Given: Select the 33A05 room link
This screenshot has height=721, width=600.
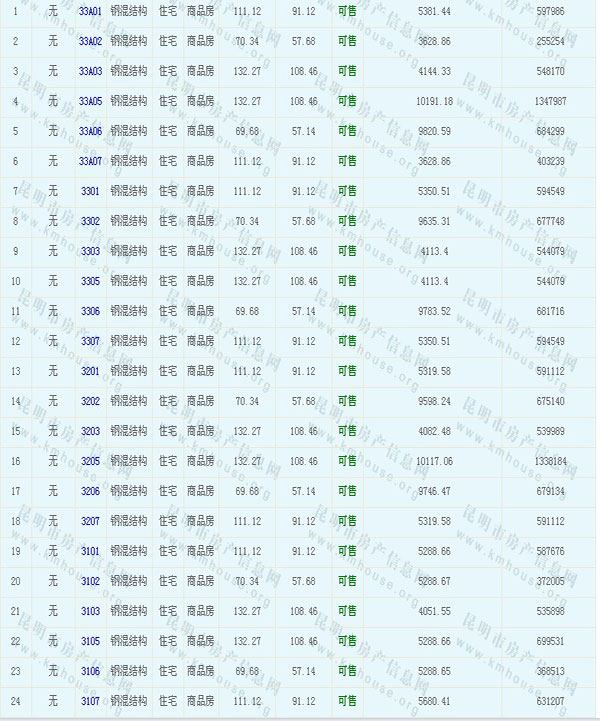Looking at the screenshot, I should pos(90,101).
